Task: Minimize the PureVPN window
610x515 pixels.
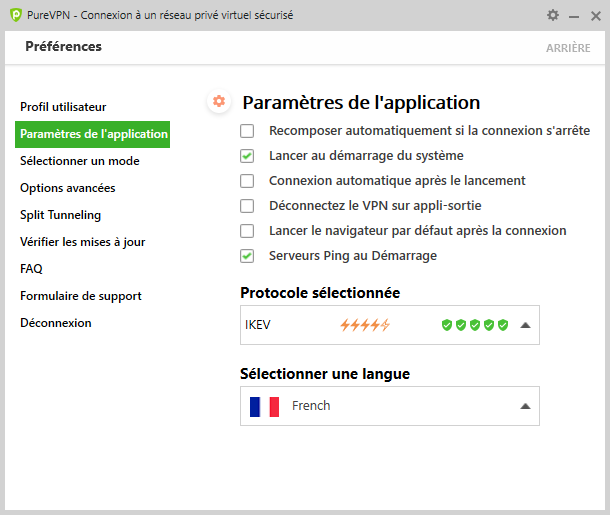Action: tap(574, 16)
